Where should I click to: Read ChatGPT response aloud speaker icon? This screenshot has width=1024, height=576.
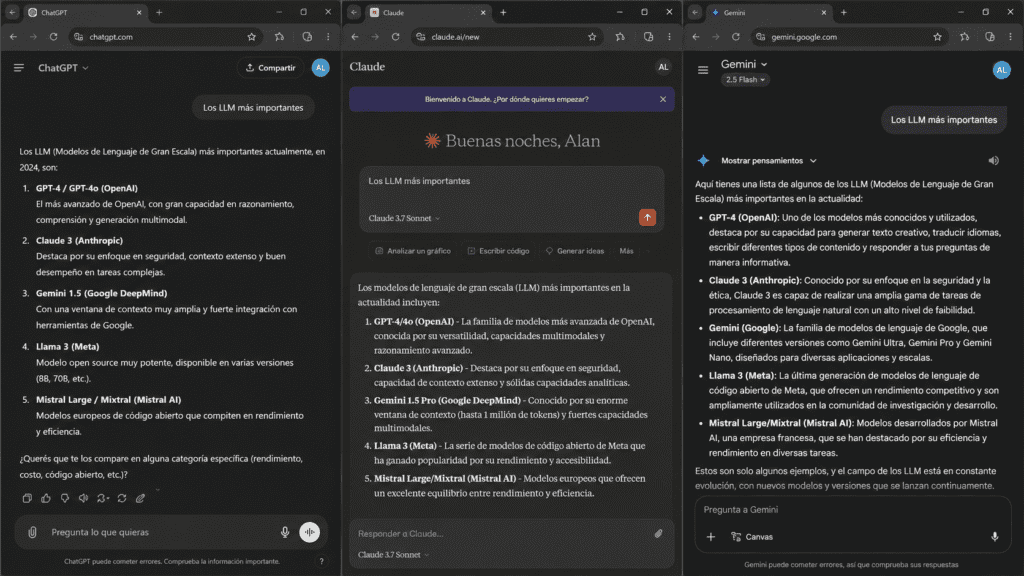coord(84,498)
